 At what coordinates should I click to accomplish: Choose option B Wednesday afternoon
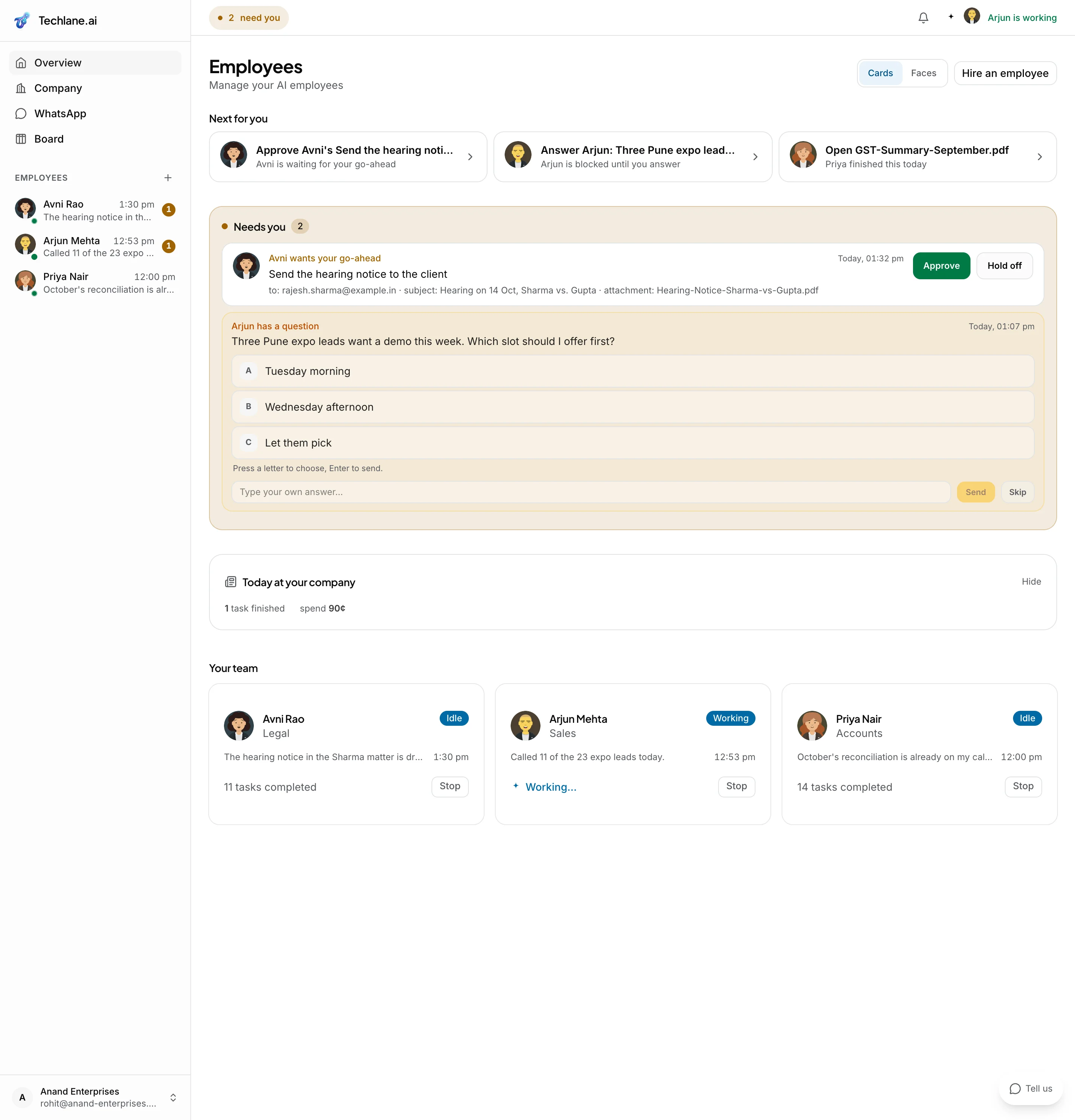tap(633, 407)
